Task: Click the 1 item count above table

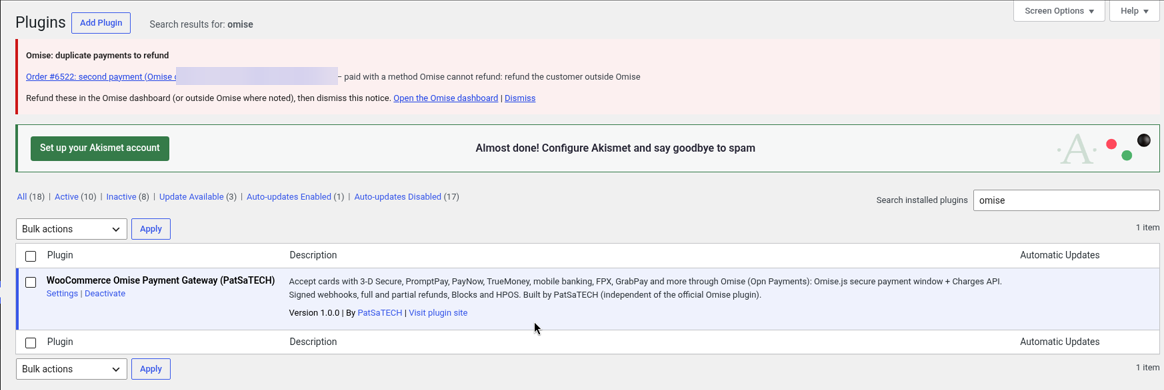Action: tap(1147, 228)
